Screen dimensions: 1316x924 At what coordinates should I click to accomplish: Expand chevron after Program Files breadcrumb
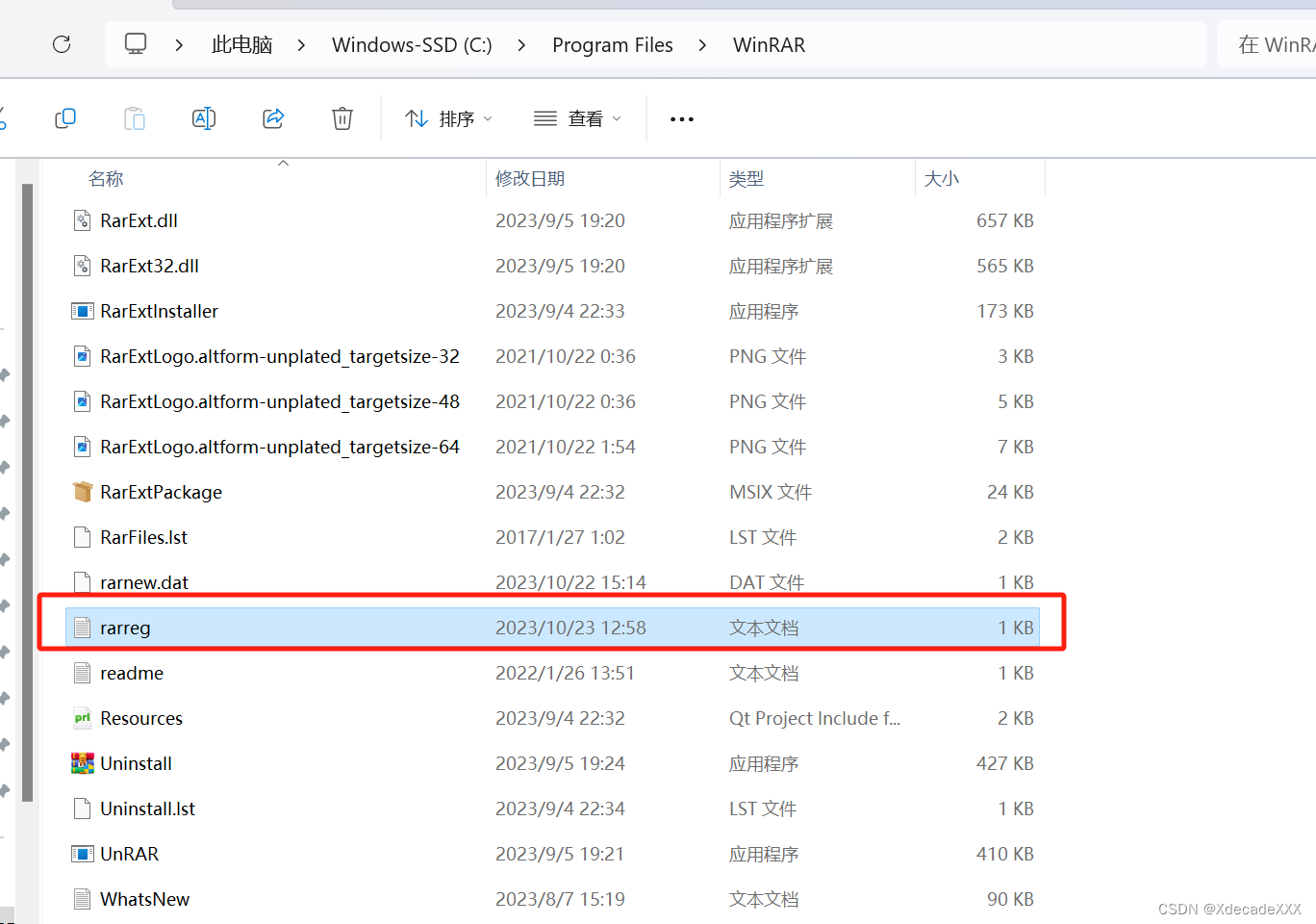pos(702,45)
